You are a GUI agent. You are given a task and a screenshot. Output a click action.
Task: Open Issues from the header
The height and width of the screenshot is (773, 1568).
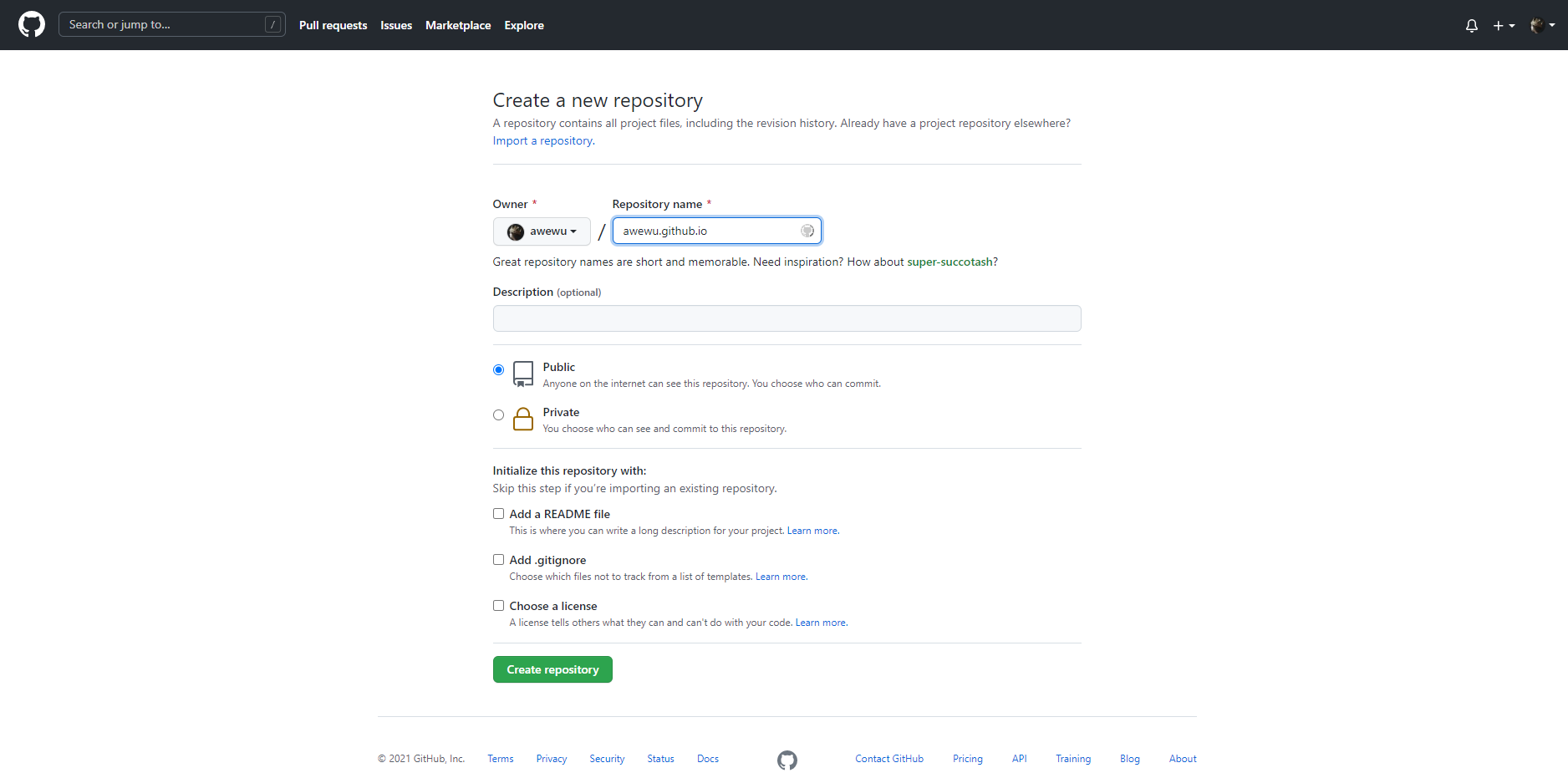click(396, 25)
